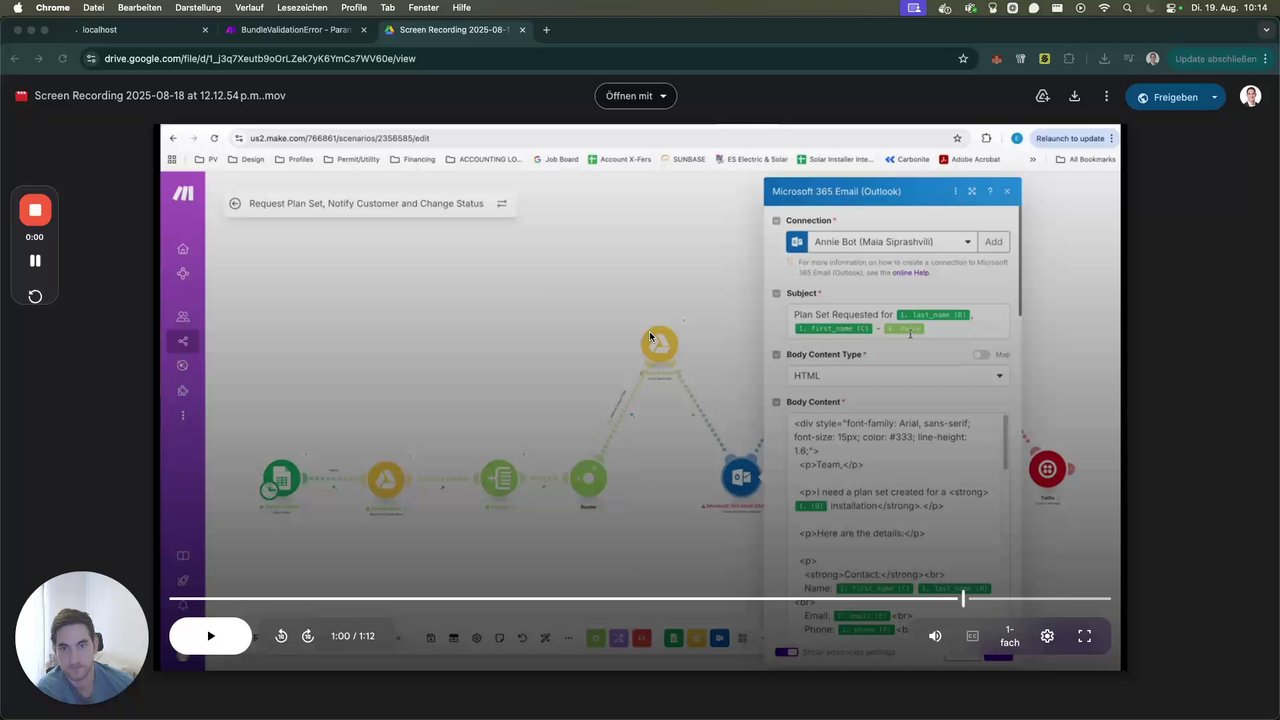This screenshot has height=720, width=1280.
Task: Open the HTML body content type dropdown
Action: point(897,376)
